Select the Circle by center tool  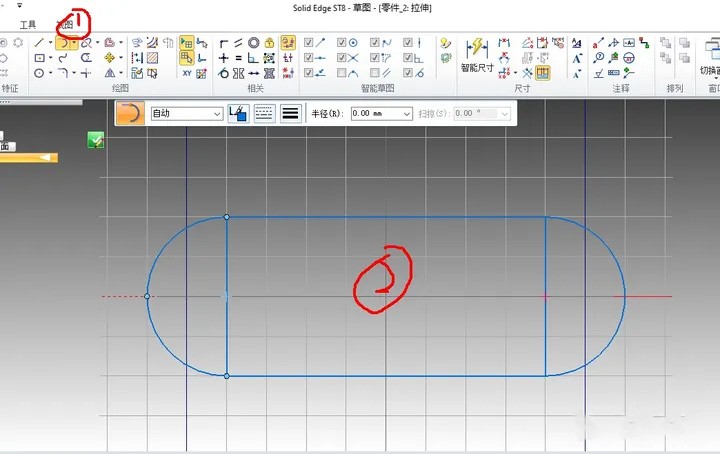tap(39, 73)
